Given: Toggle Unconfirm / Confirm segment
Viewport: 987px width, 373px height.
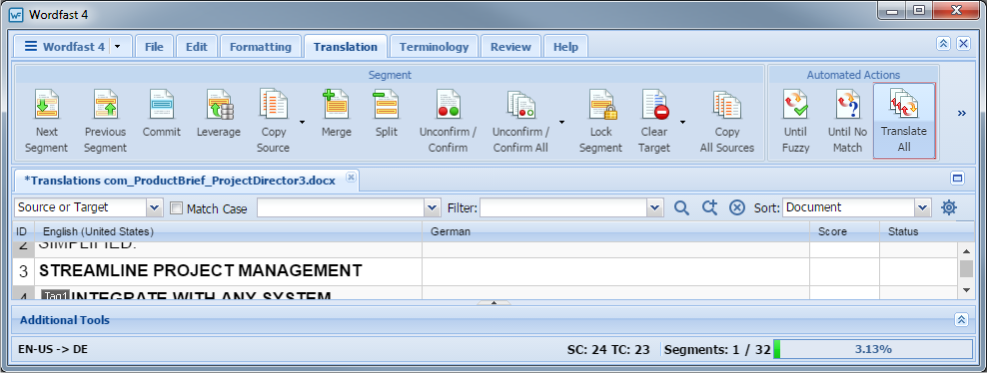Looking at the screenshot, I should pyautogui.click(x=448, y=104).
